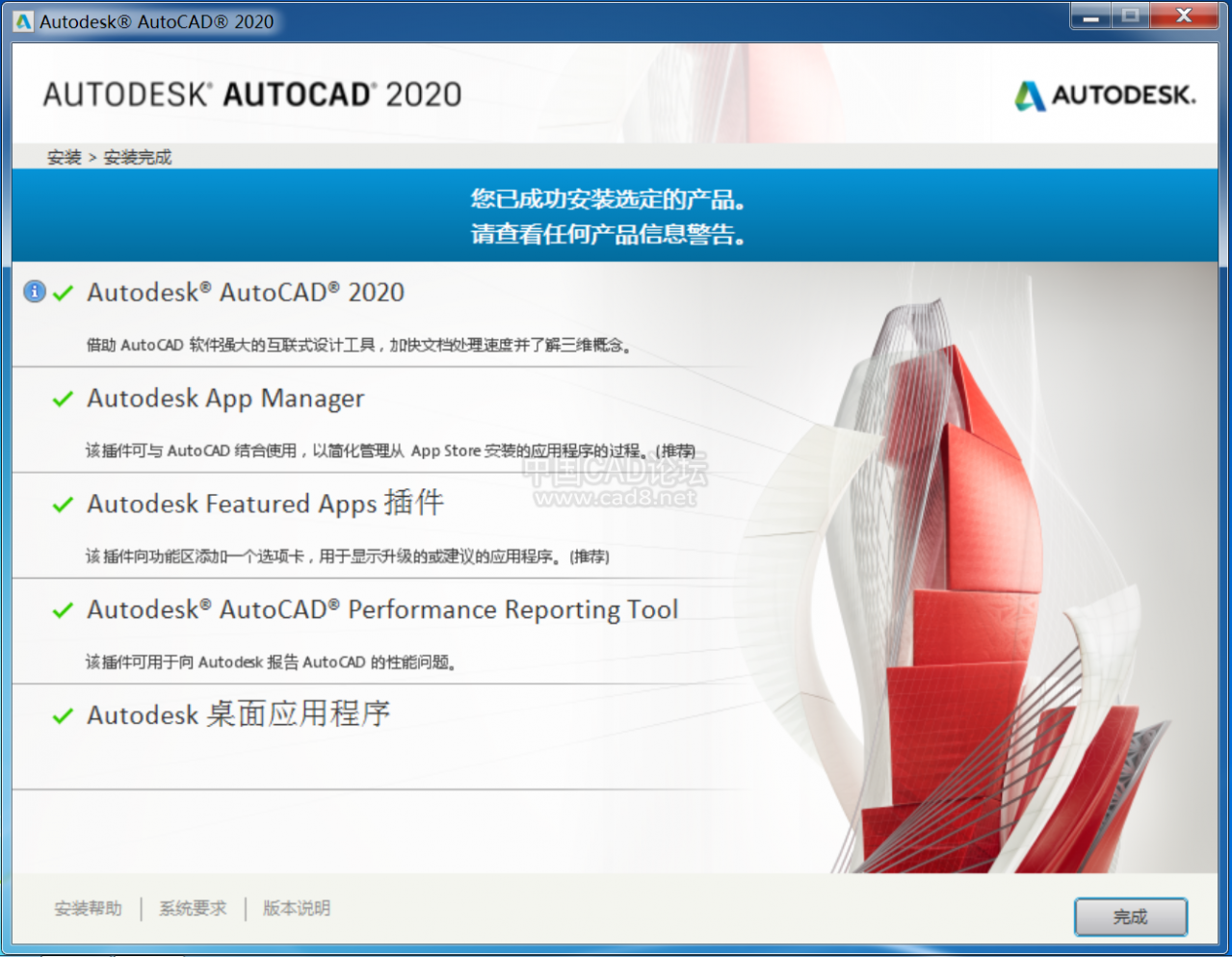This screenshot has height=957, width=1232.
Task: Close the AutoCAD 2020 installer window
Action: click(x=1185, y=16)
